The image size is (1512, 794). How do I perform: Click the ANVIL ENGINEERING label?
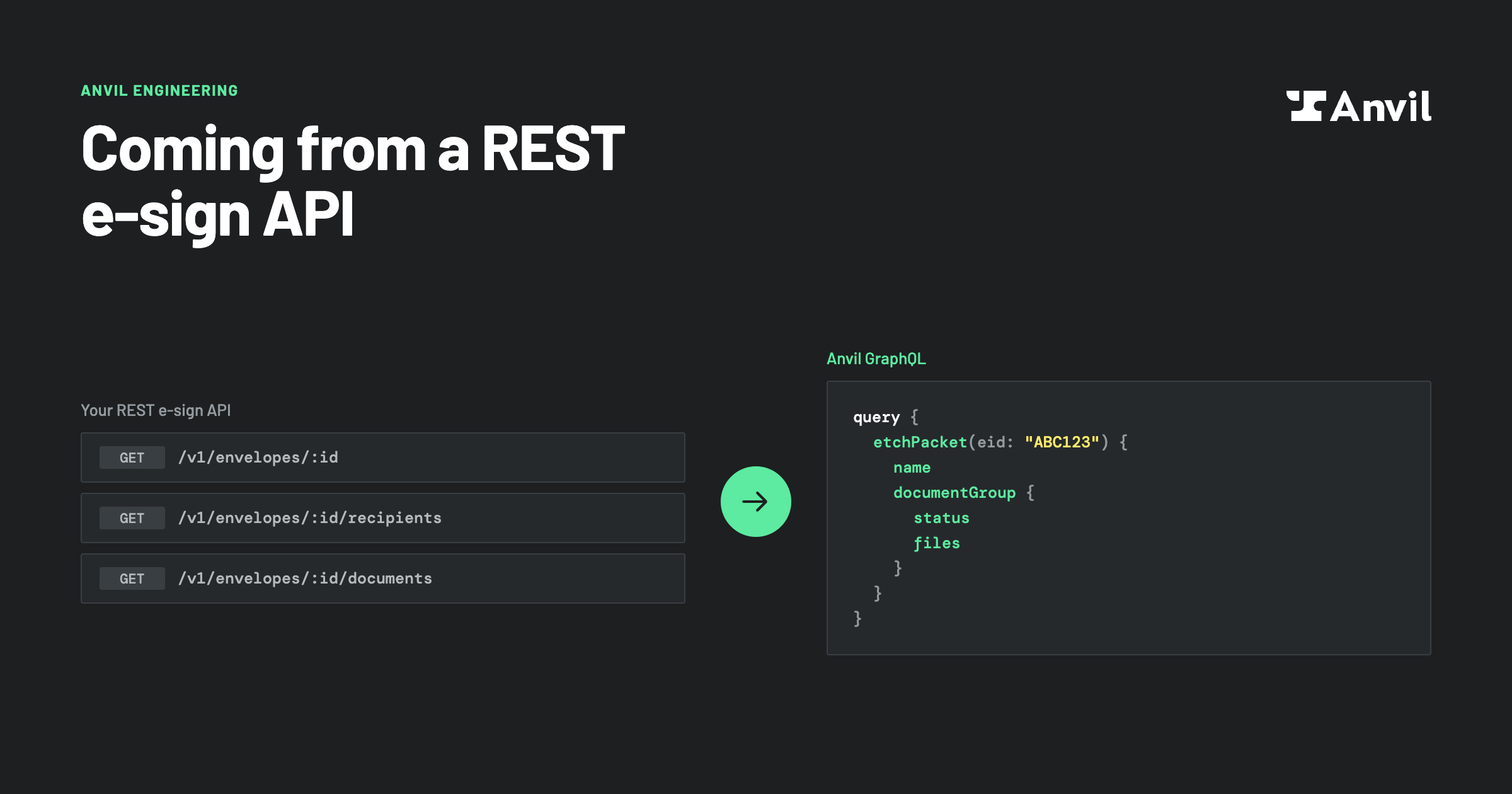point(159,91)
